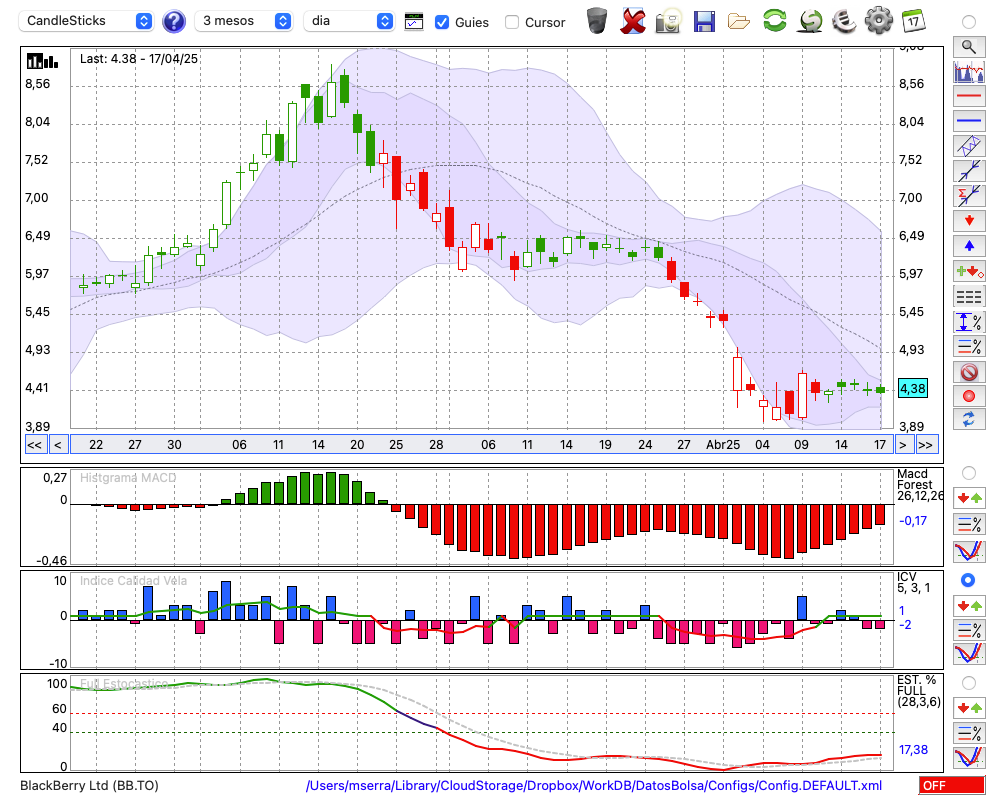Click the main chart lines percent tool

[x=969, y=346]
